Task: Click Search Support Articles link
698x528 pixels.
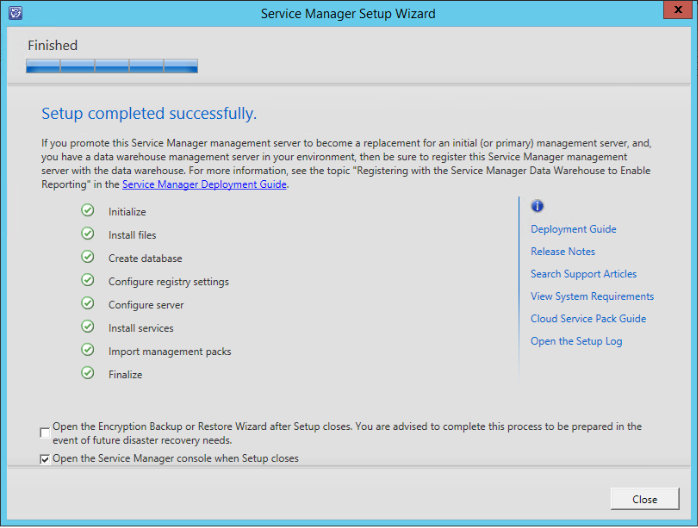Action: (583, 274)
